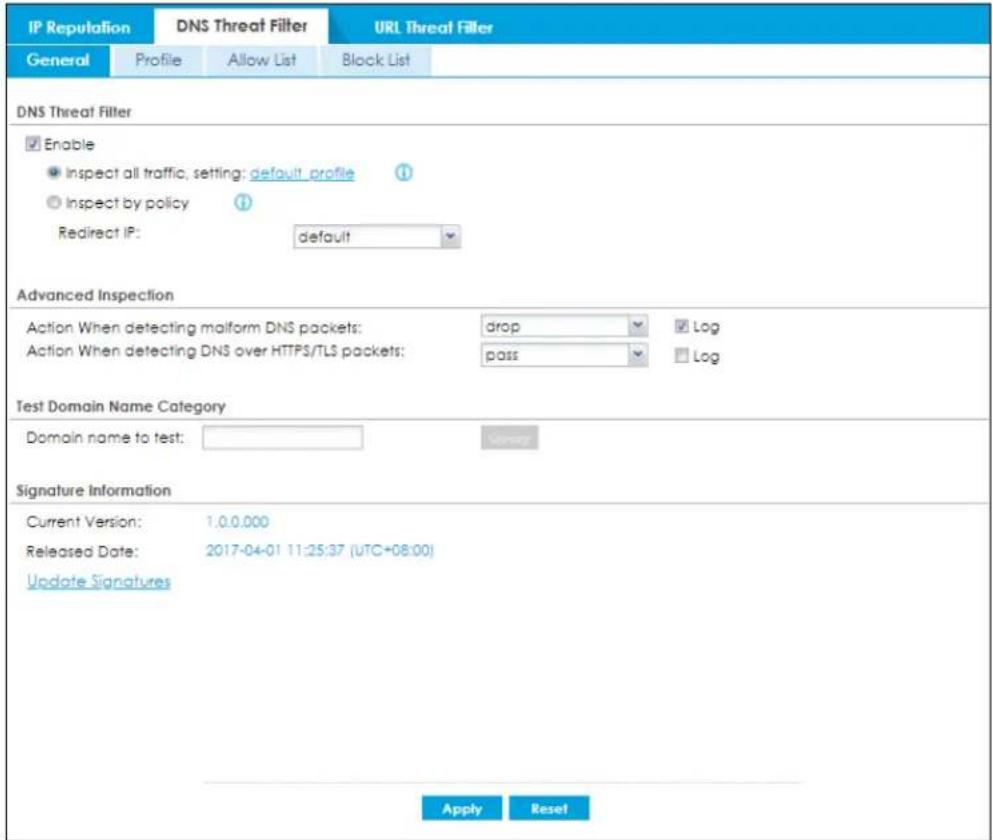Viewport: 993px width, 840px height.
Task: Open DNS over HTTPS/TLS action dropdown
Action: point(564,355)
